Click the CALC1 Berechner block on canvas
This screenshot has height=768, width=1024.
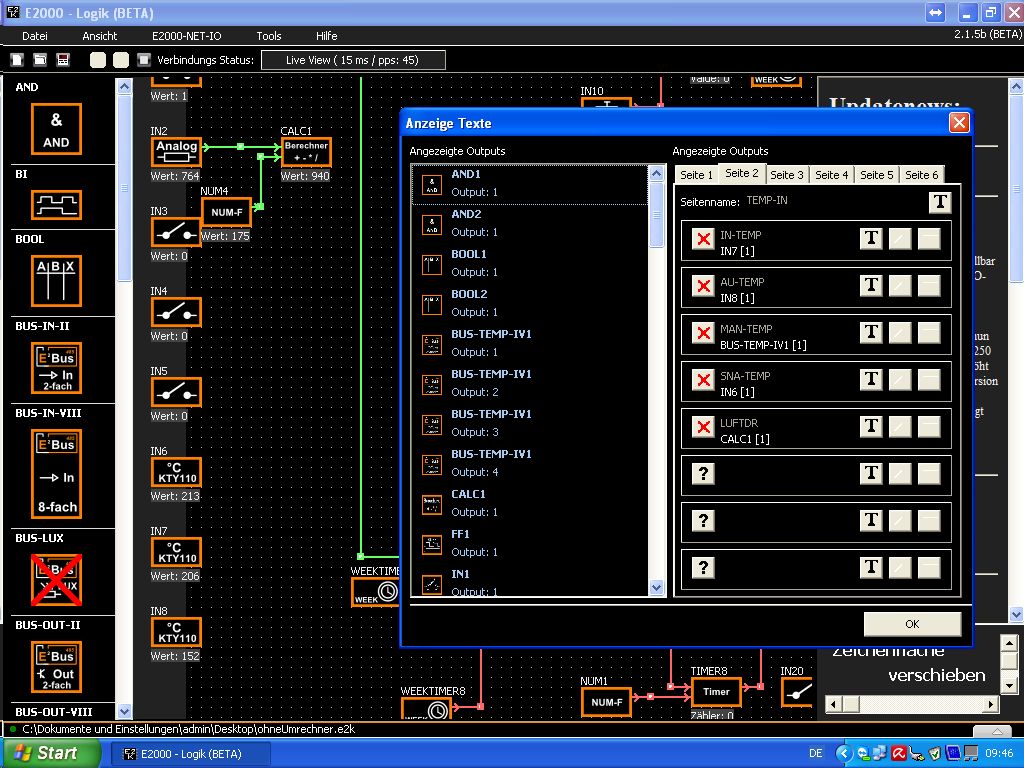pyautogui.click(x=305, y=151)
